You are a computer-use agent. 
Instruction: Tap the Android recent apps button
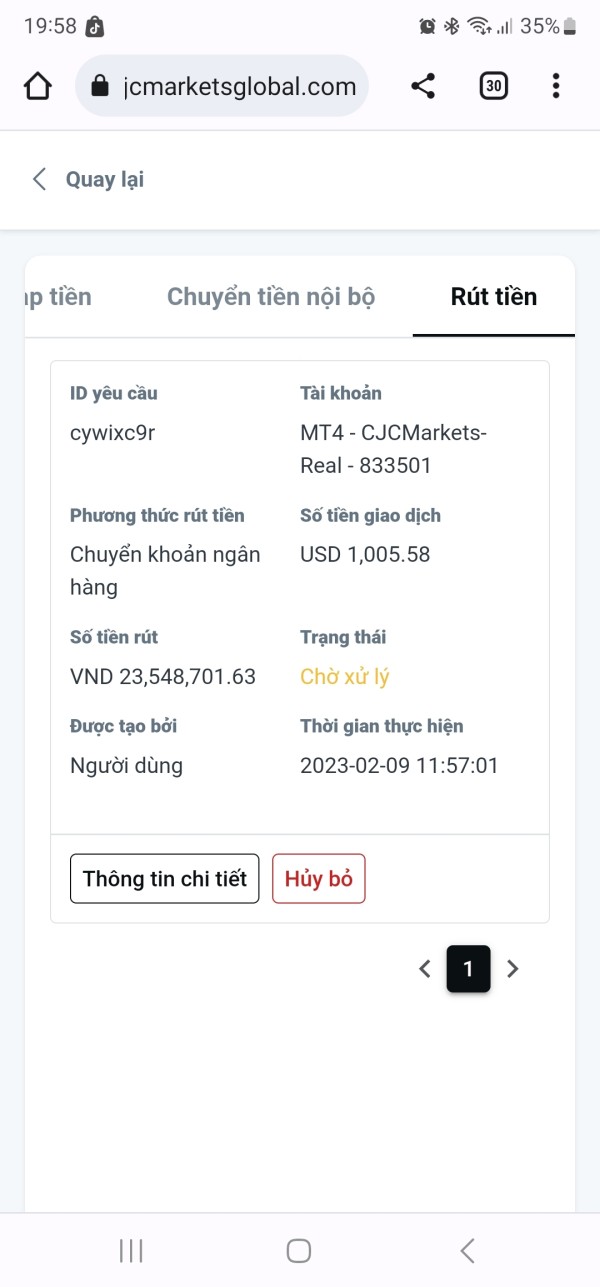click(x=131, y=1250)
